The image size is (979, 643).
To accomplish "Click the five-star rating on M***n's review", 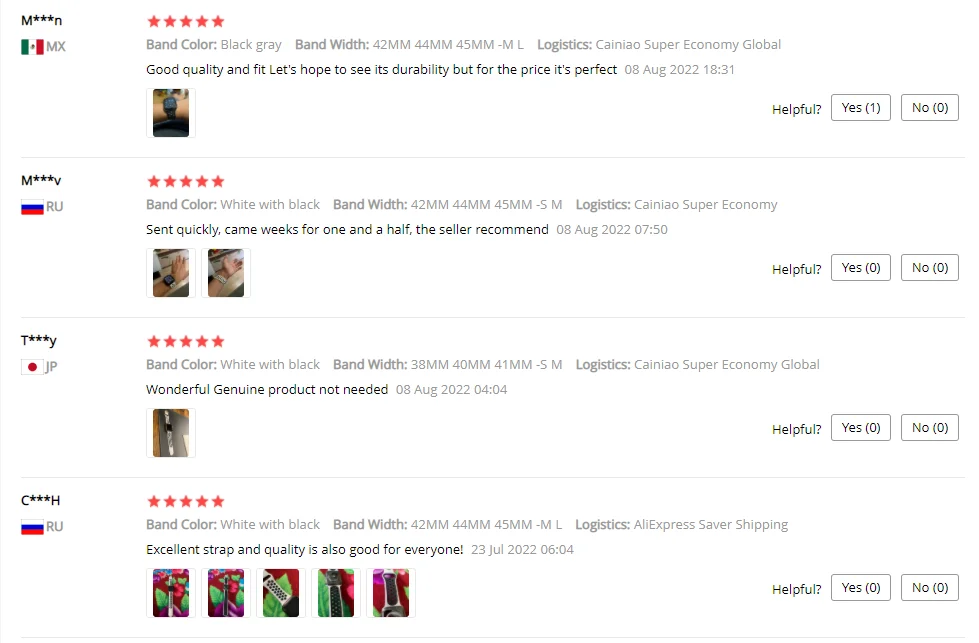I will coord(185,21).
